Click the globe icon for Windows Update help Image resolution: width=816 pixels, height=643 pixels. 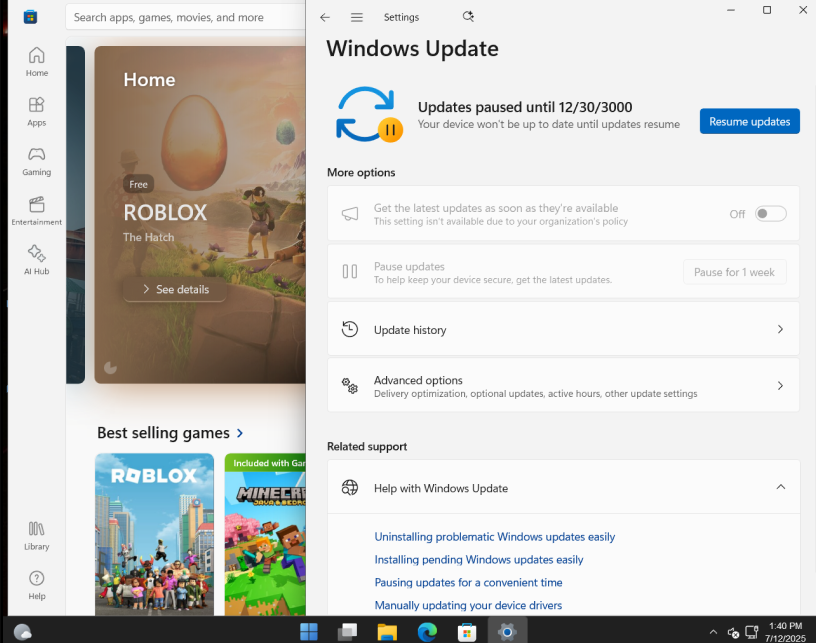(x=350, y=487)
